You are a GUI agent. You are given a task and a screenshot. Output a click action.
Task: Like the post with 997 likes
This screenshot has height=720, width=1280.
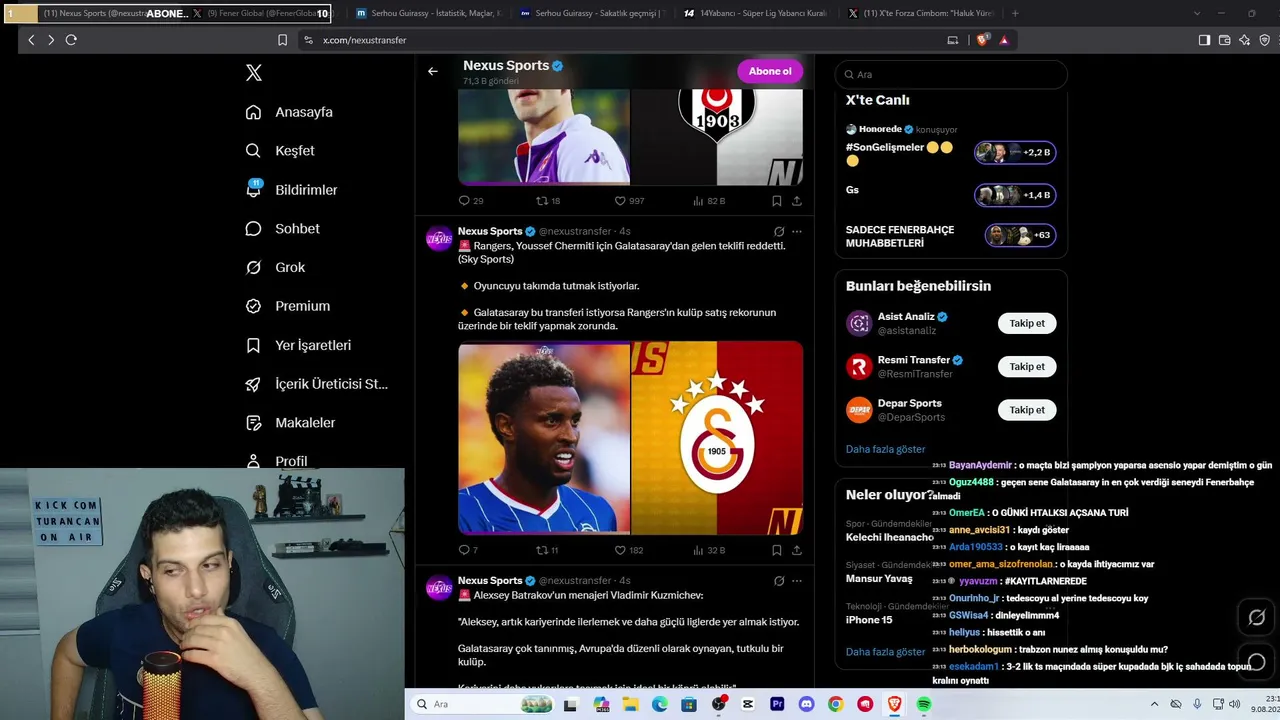pos(629,201)
